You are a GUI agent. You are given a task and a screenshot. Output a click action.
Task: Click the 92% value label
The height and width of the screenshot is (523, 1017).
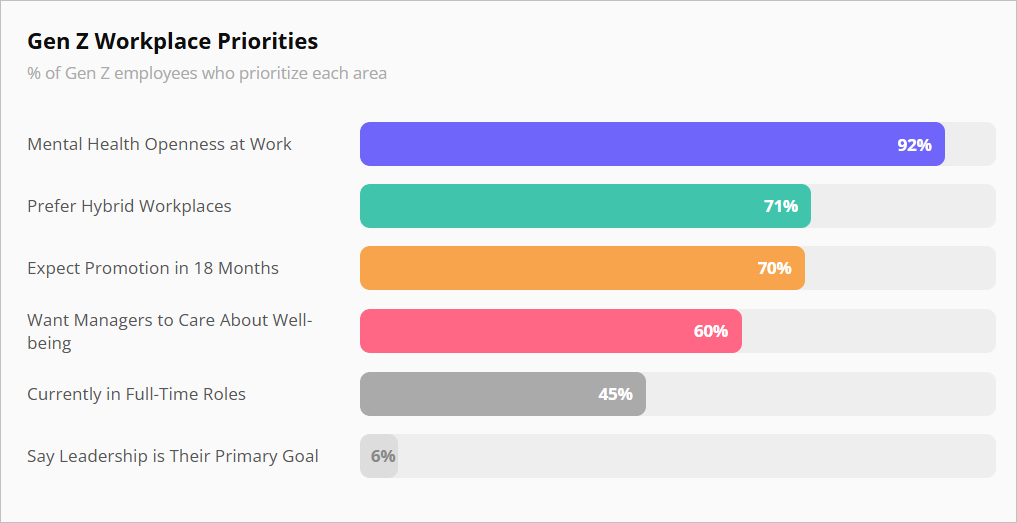914,145
